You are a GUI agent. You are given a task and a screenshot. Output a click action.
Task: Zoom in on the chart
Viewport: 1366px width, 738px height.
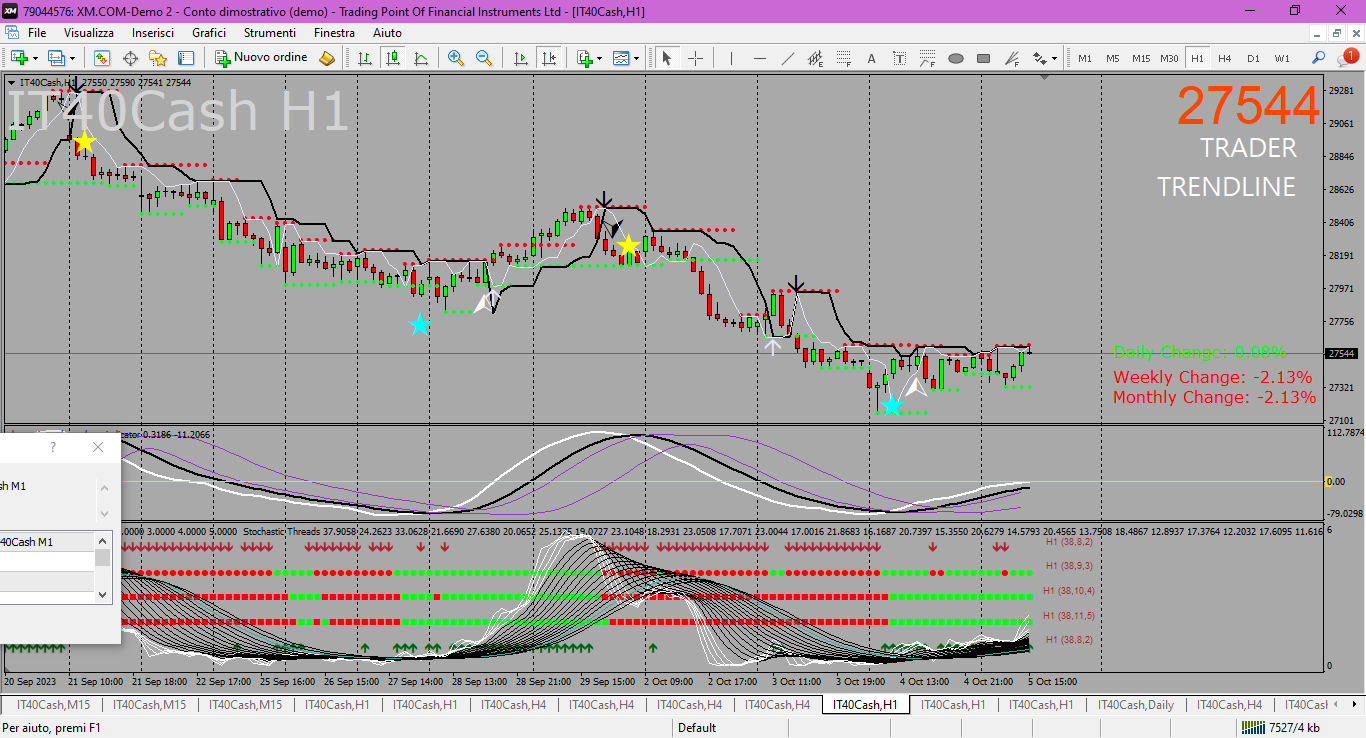[x=456, y=58]
